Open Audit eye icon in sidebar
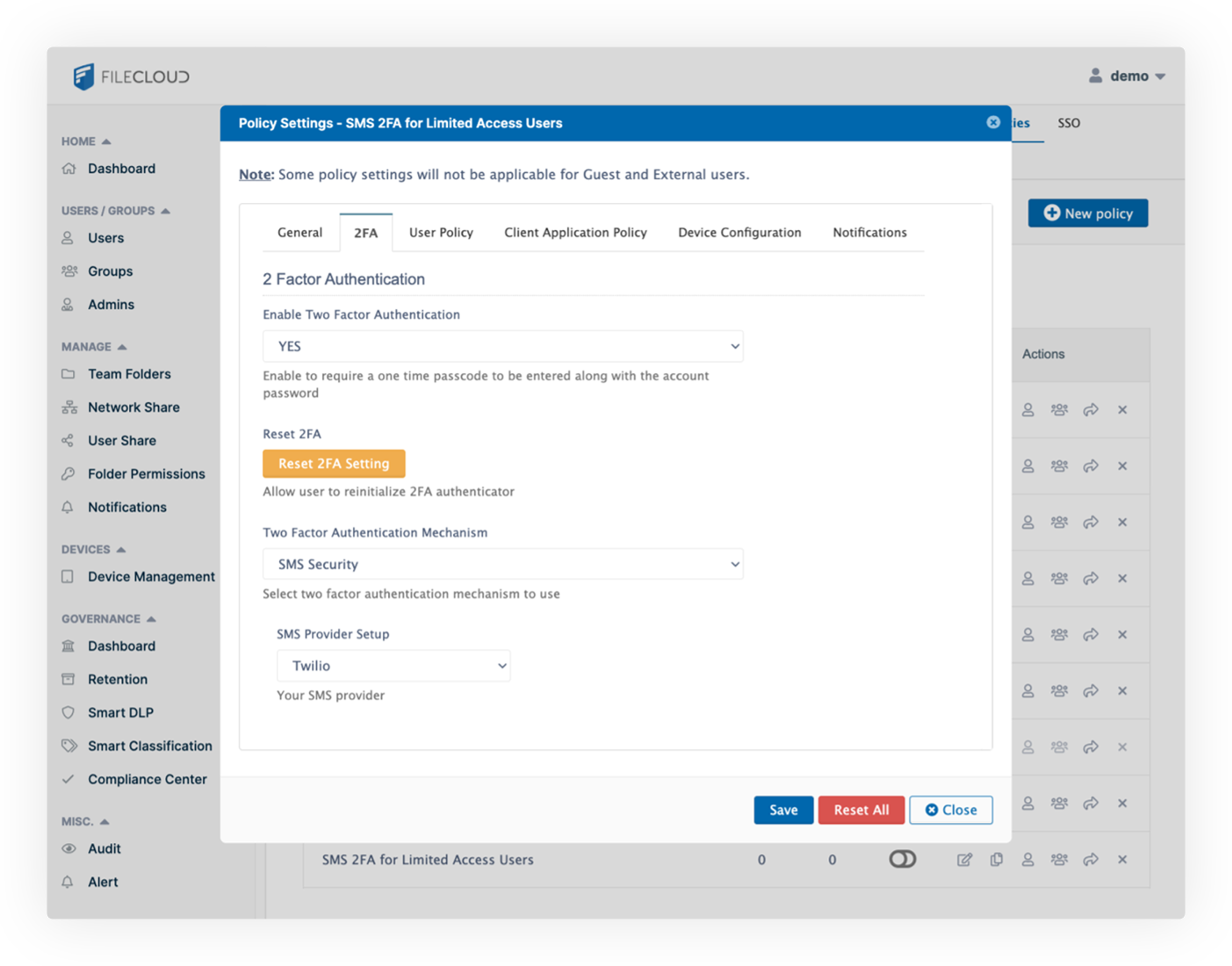Image resolution: width=1232 pixels, height=966 pixels. coord(68,848)
